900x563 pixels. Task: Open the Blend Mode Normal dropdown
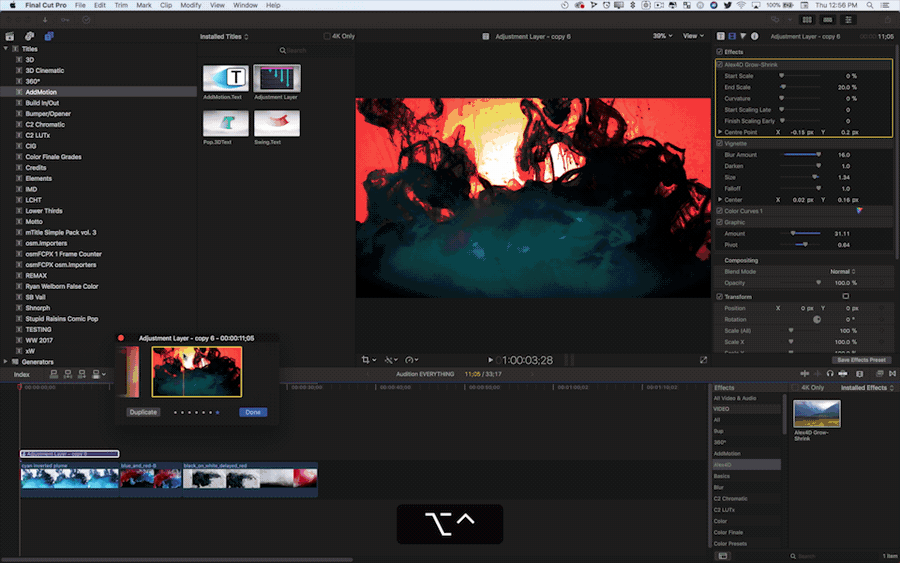843,271
